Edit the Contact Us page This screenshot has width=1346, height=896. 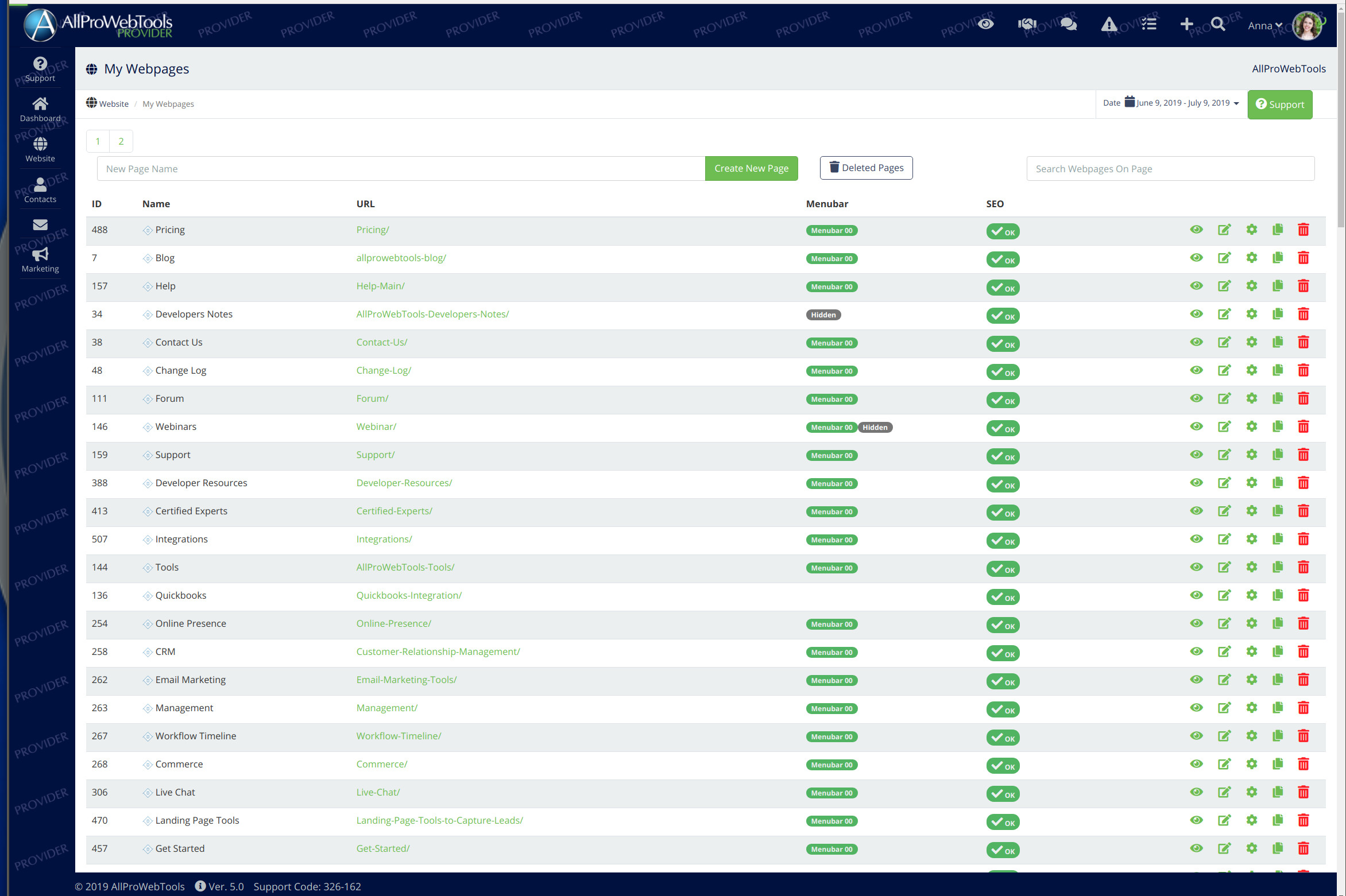[1224, 343]
